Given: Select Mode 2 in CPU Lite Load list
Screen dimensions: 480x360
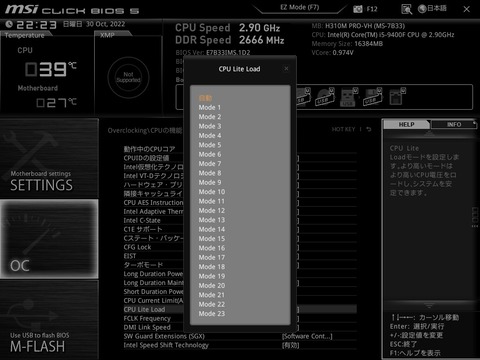Looking at the screenshot, I should (210, 117).
